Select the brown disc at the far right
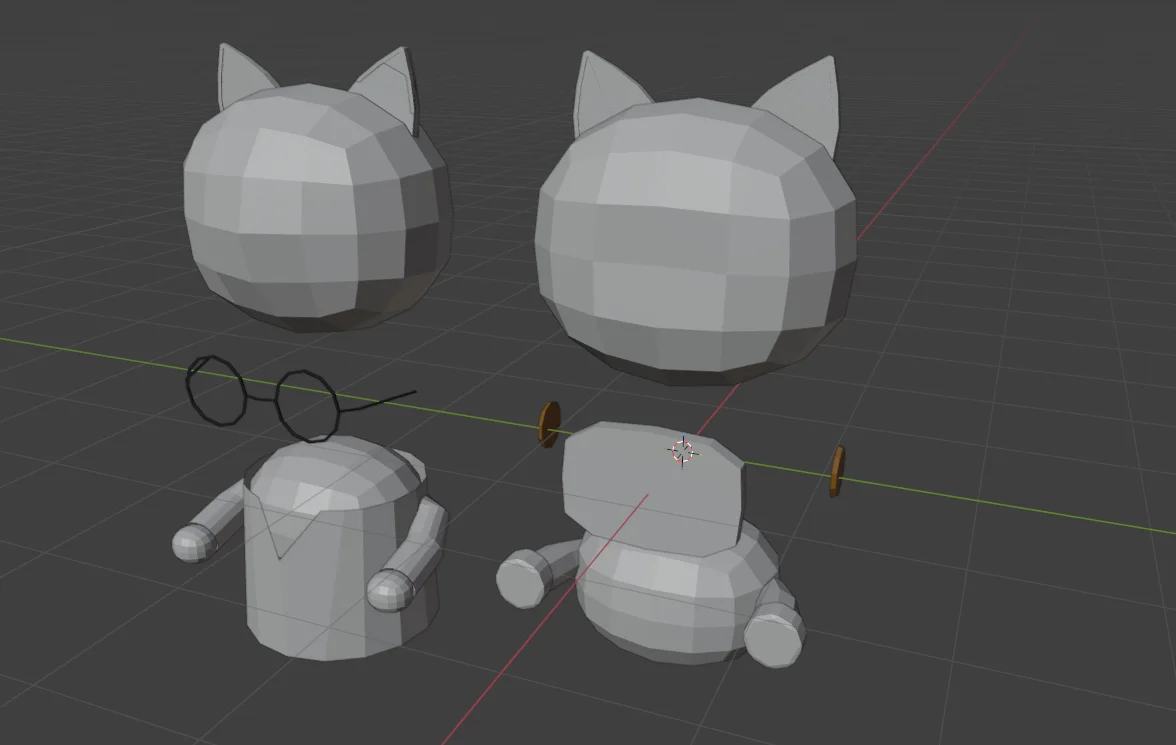The image size is (1176, 745). click(x=837, y=471)
